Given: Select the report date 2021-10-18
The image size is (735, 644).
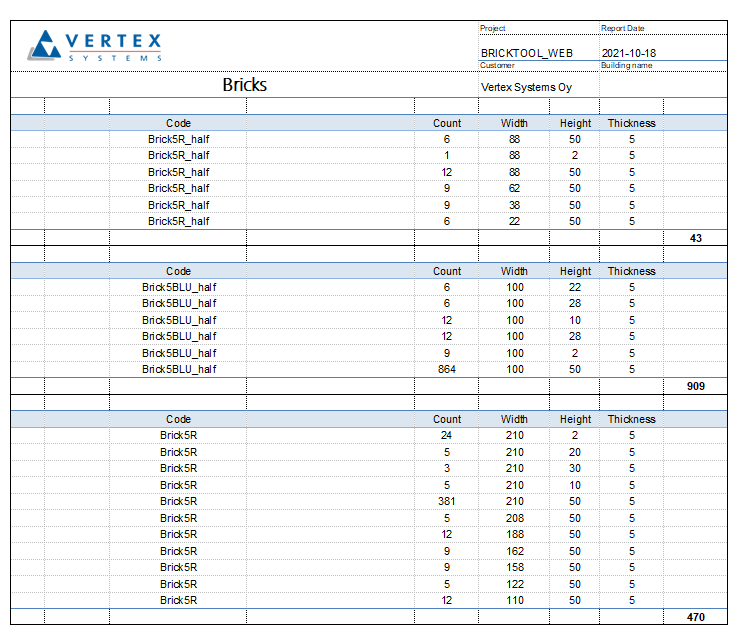Looking at the screenshot, I should (628, 53).
